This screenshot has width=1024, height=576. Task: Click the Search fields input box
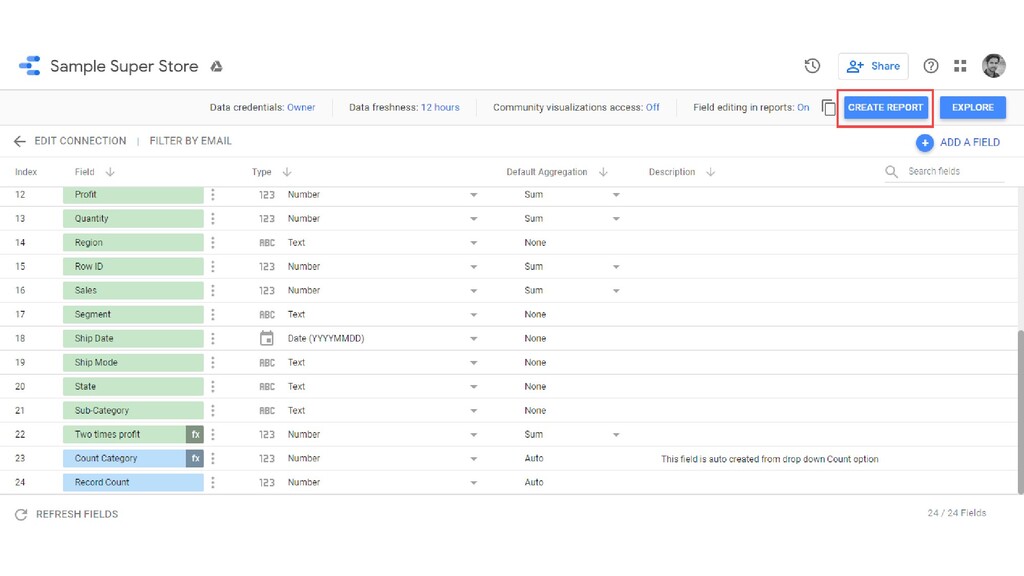(954, 172)
